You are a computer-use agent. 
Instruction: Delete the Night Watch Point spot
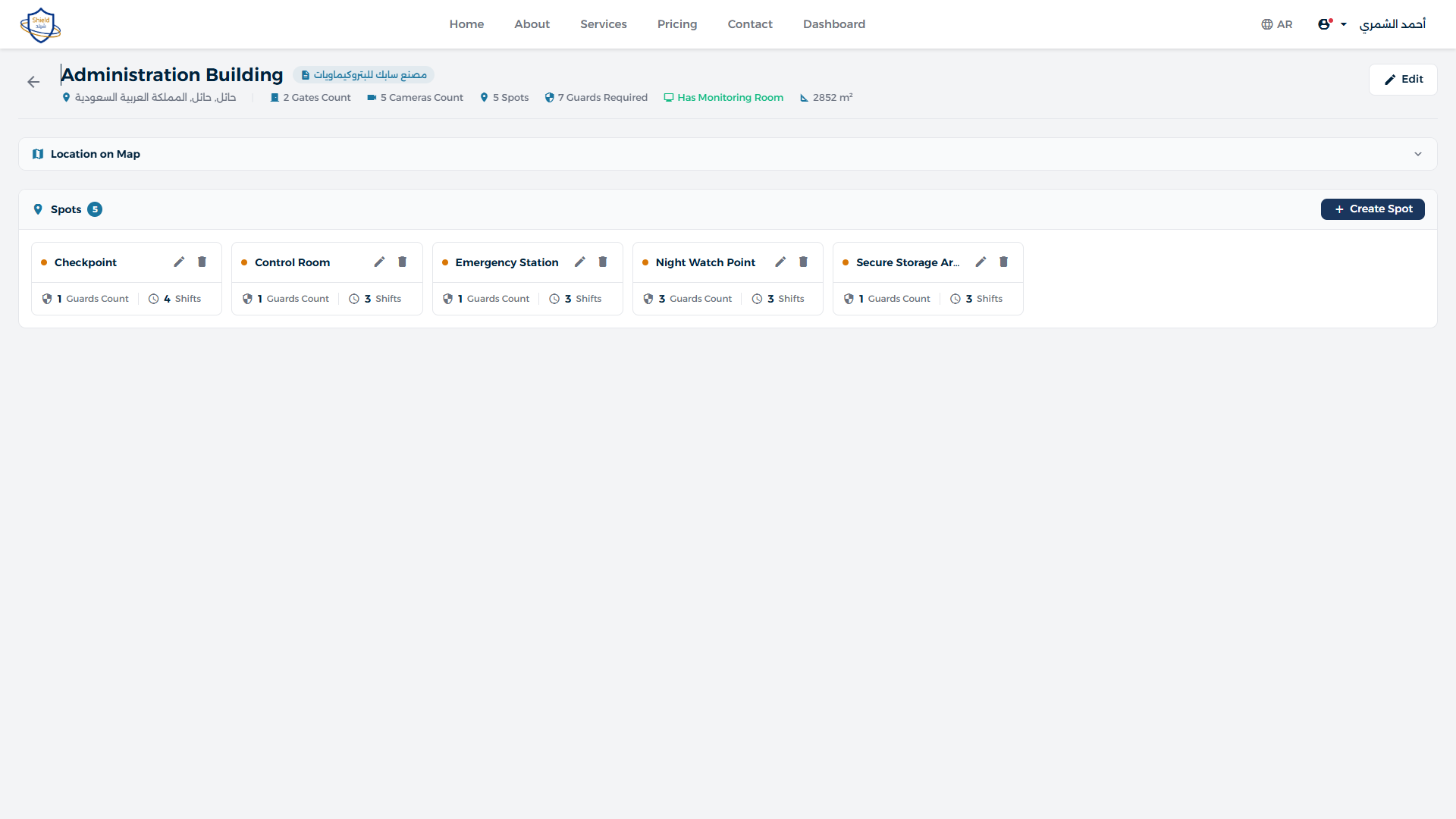[803, 262]
